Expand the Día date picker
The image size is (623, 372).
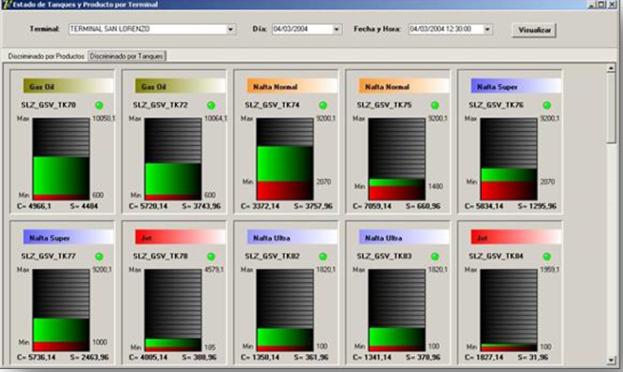click(x=337, y=29)
